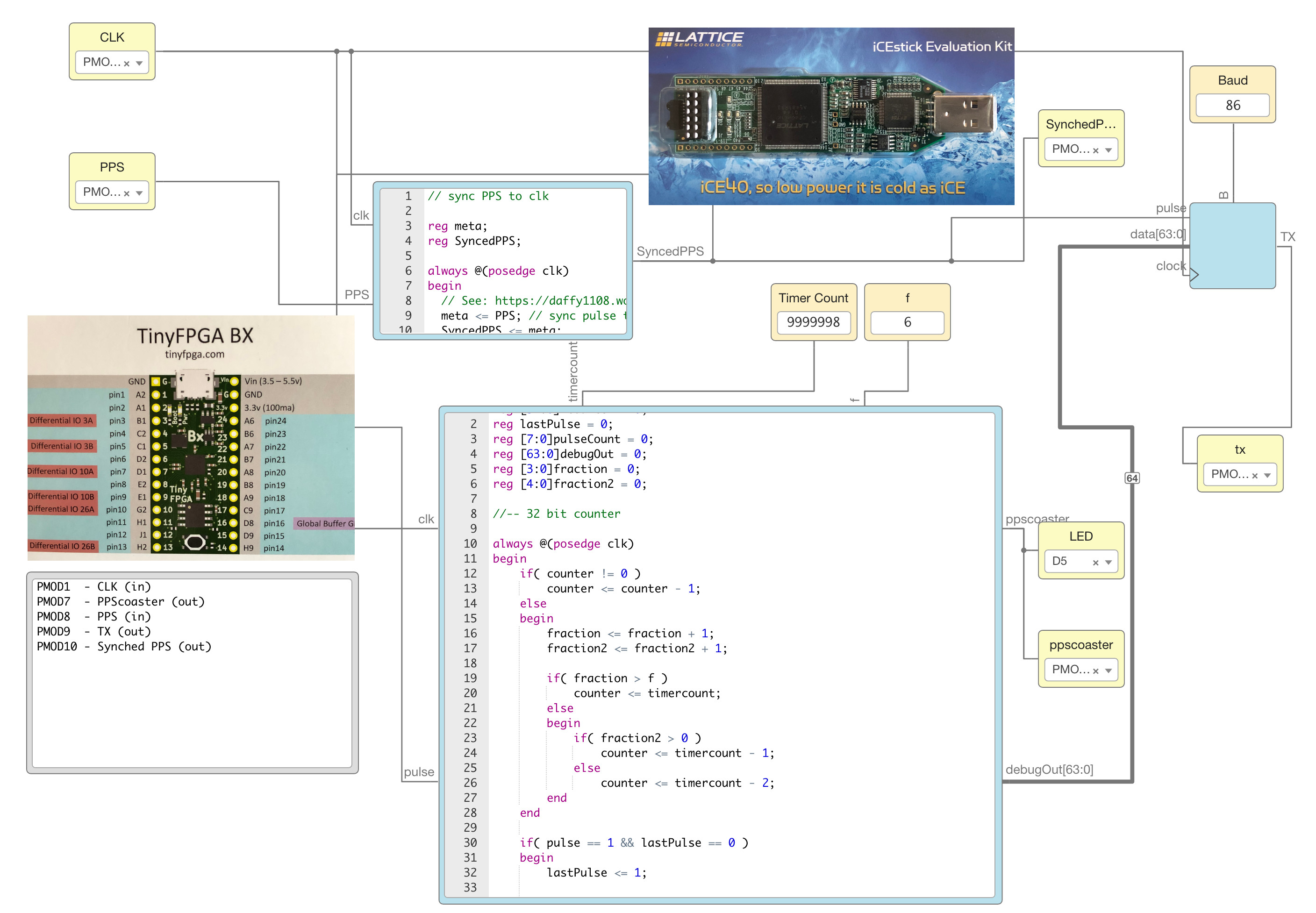The image size is (1316, 913).
Task: Clear the CLK block pin selection
Action: 127,64
